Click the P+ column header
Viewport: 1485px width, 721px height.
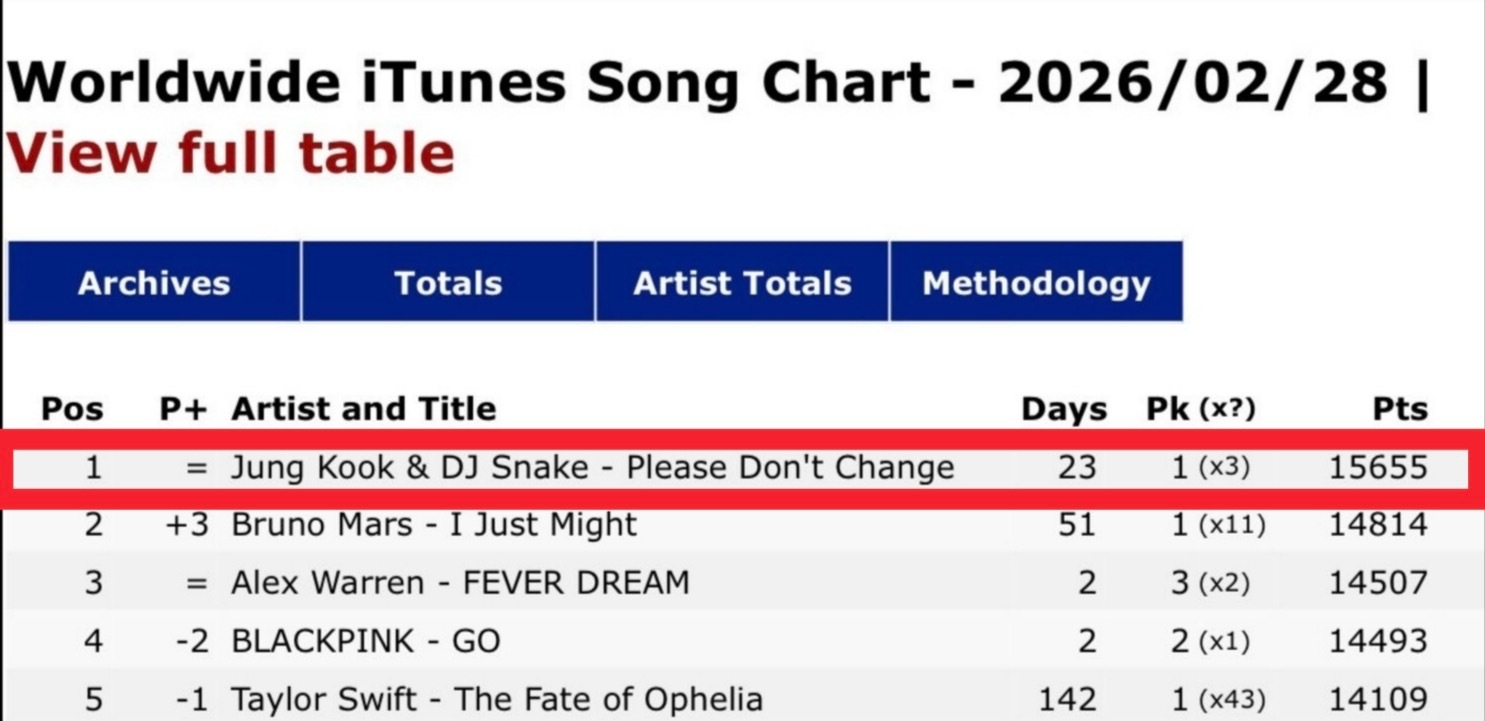click(183, 409)
